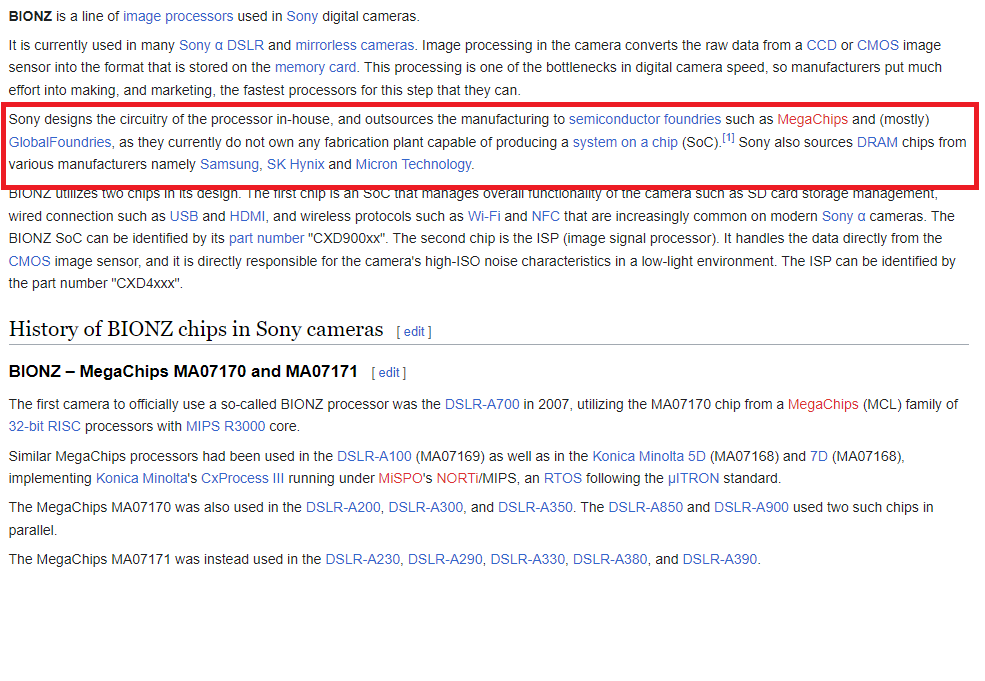Open the 'GlobalFoundries' article link
Image resolution: width=985 pixels, height=681 pixels.
click(x=60, y=142)
